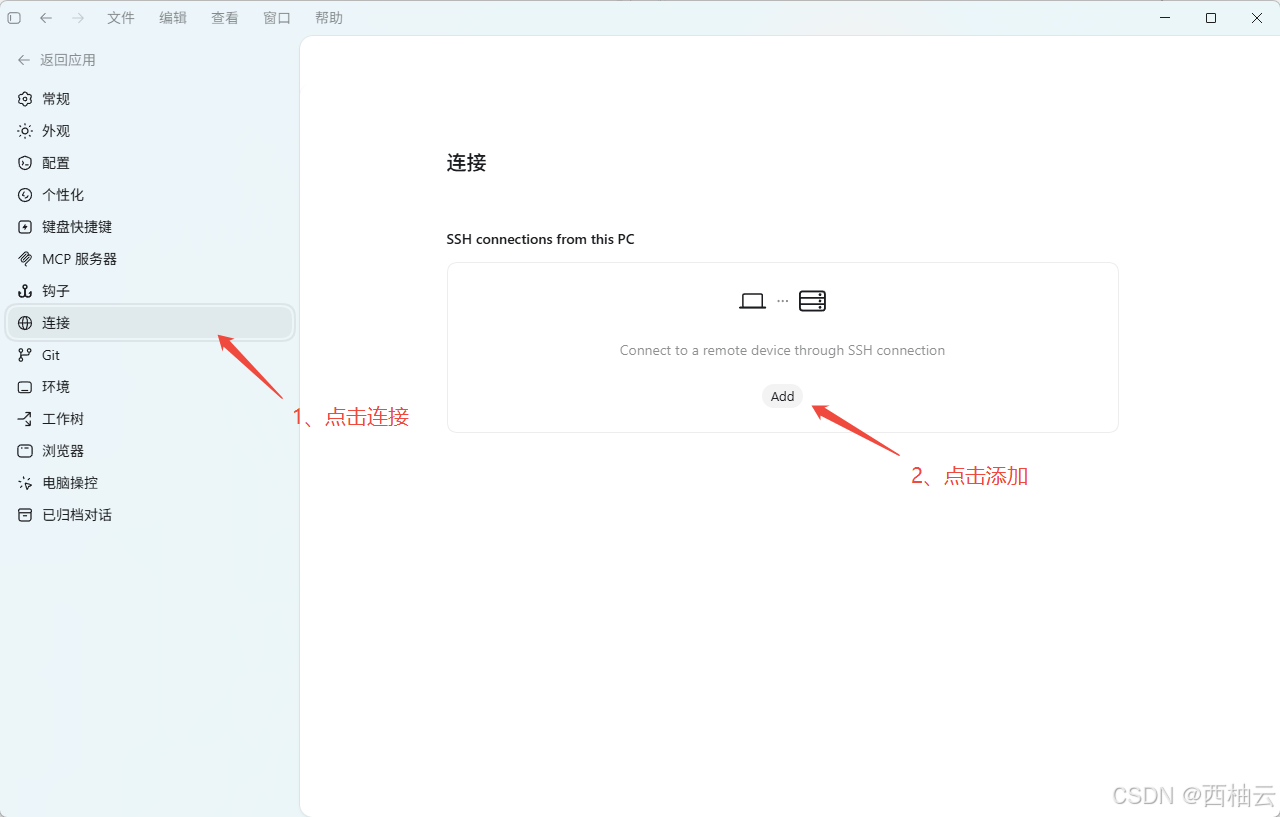
Task: Click the laptop icon in SSH card
Action: coord(752,301)
